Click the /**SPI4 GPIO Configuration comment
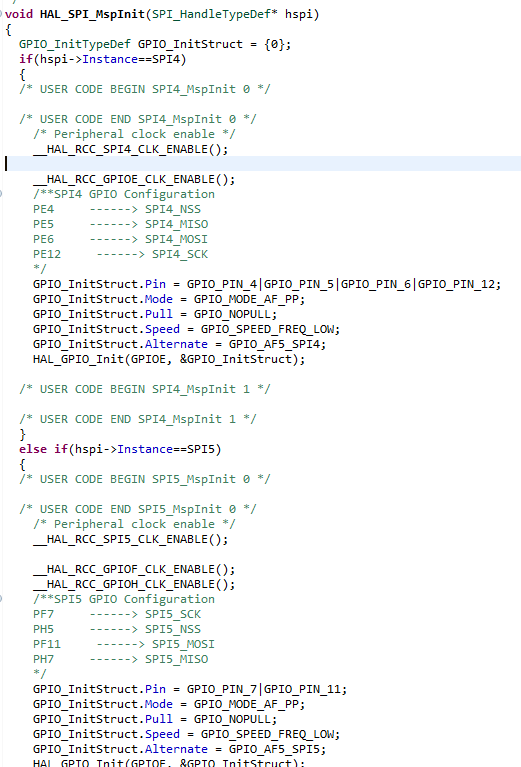This screenshot has height=767, width=521. [x=124, y=194]
